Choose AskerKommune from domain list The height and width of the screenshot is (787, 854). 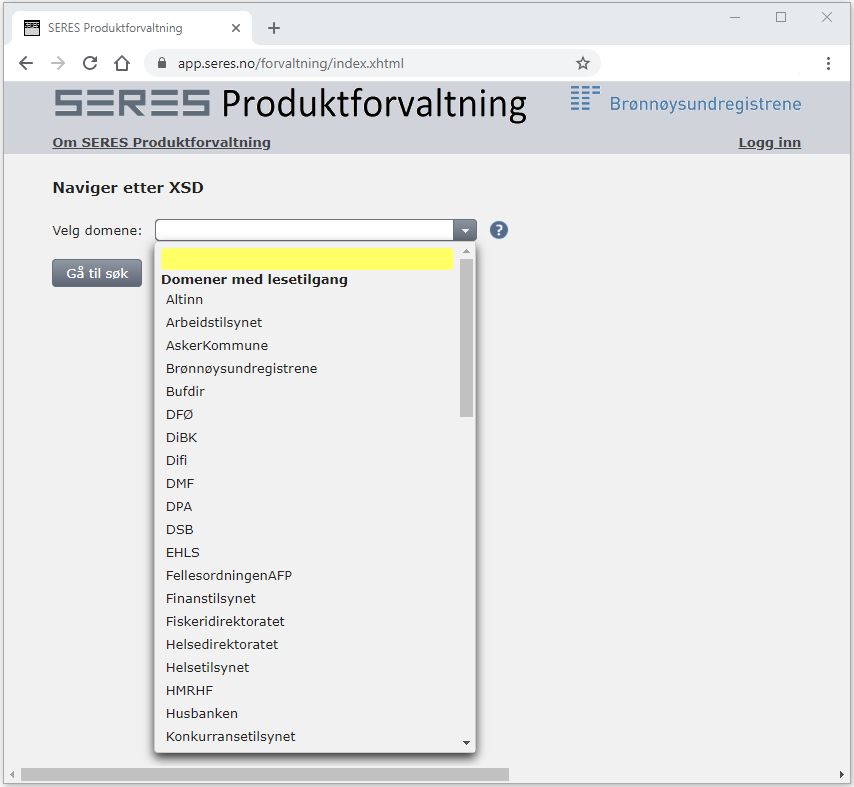307,345
